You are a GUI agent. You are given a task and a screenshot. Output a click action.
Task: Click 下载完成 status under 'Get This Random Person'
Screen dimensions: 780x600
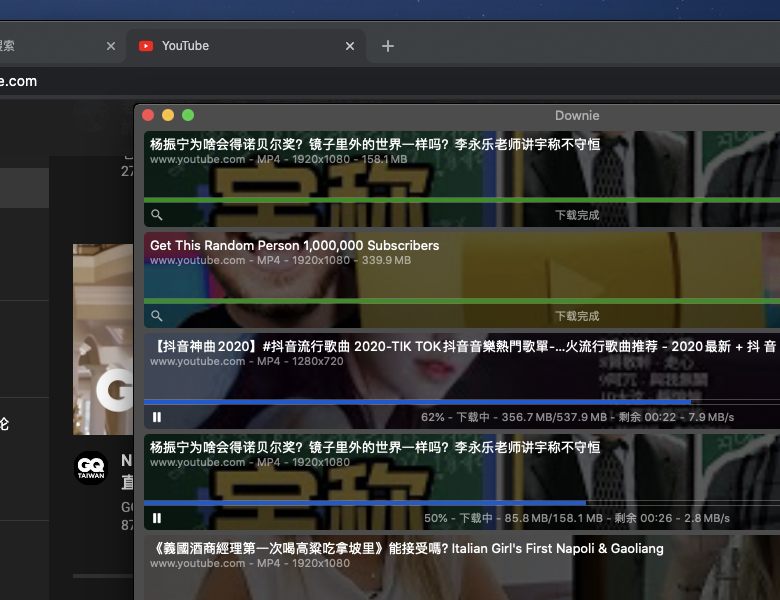click(x=577, y=316)
